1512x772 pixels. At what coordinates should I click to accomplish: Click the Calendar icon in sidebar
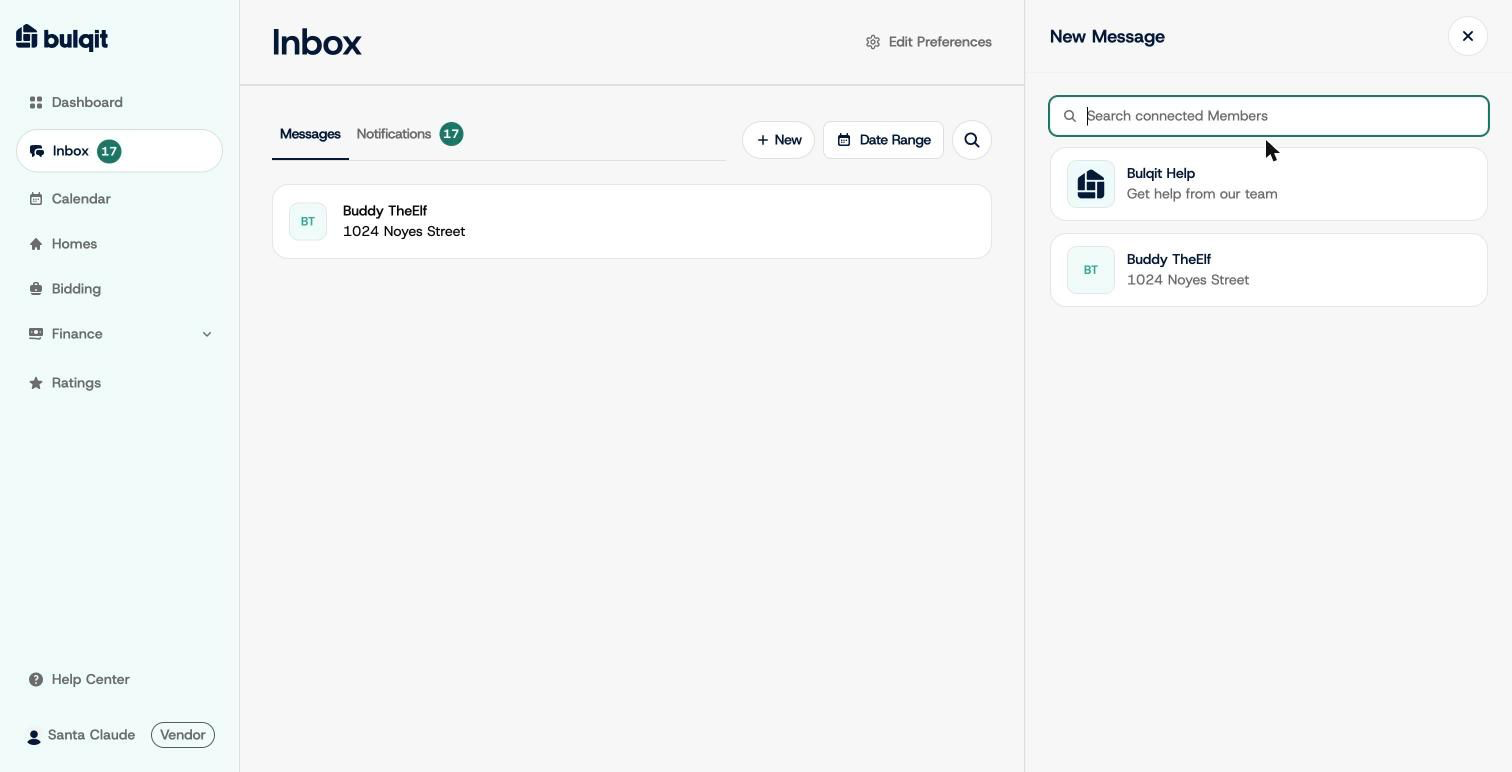click(x=36, y=199)
